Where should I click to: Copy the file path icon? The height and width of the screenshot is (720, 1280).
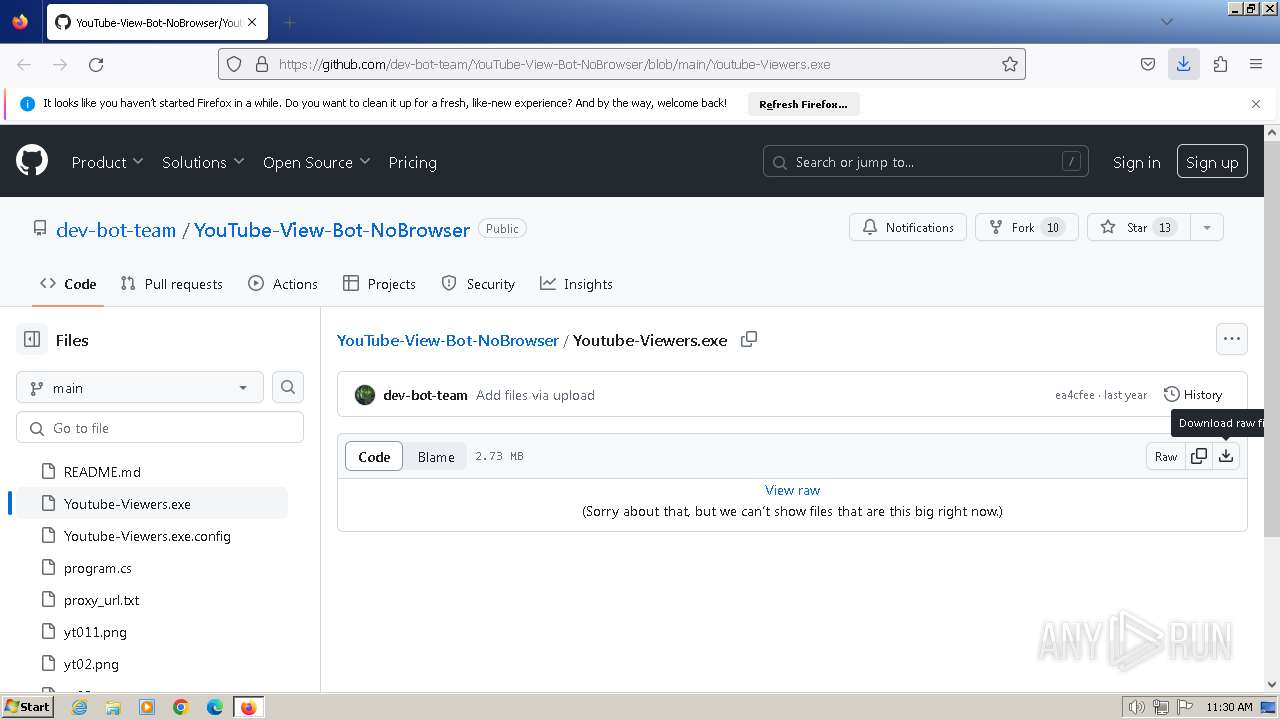click(x=749, y=340)
